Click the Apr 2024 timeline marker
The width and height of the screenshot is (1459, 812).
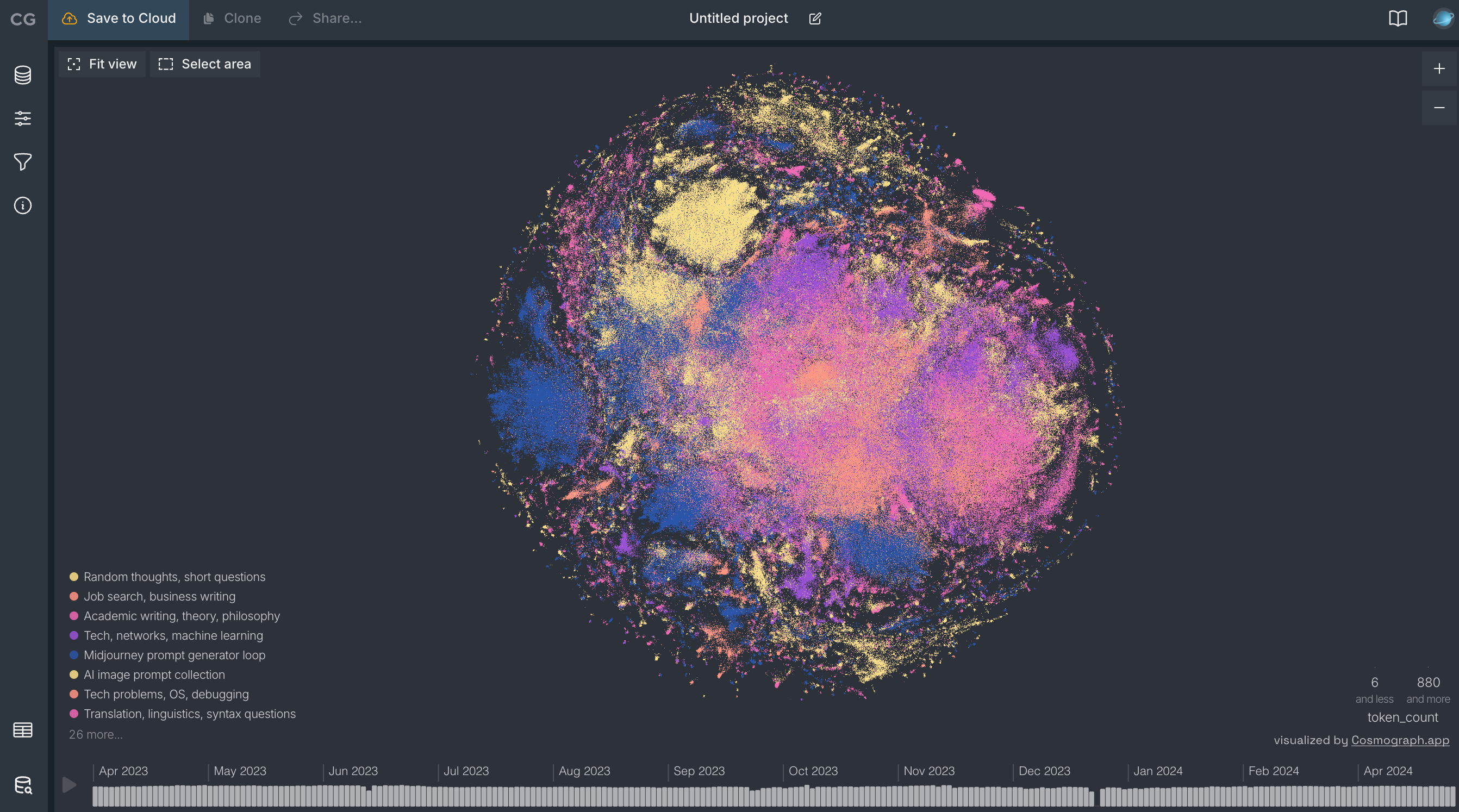click(1388, 771)
